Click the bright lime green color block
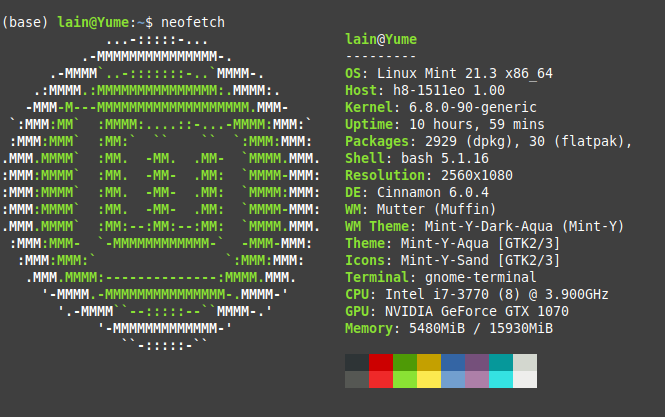Viewport: 665px width, 417px height. (x=405, y=380)
